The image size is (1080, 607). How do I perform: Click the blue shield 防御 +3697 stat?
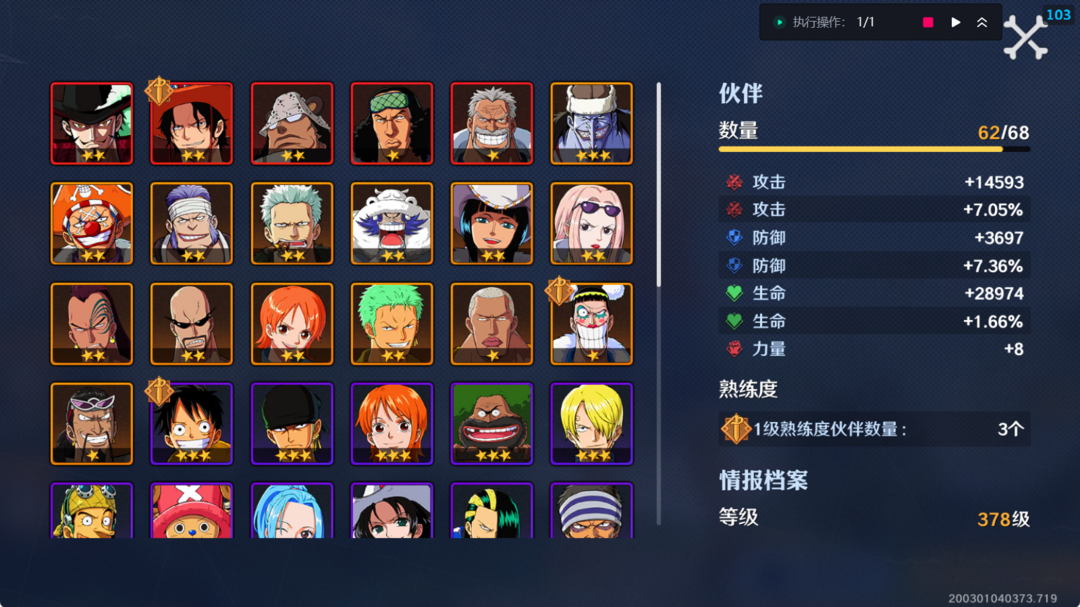click(874, 238)
